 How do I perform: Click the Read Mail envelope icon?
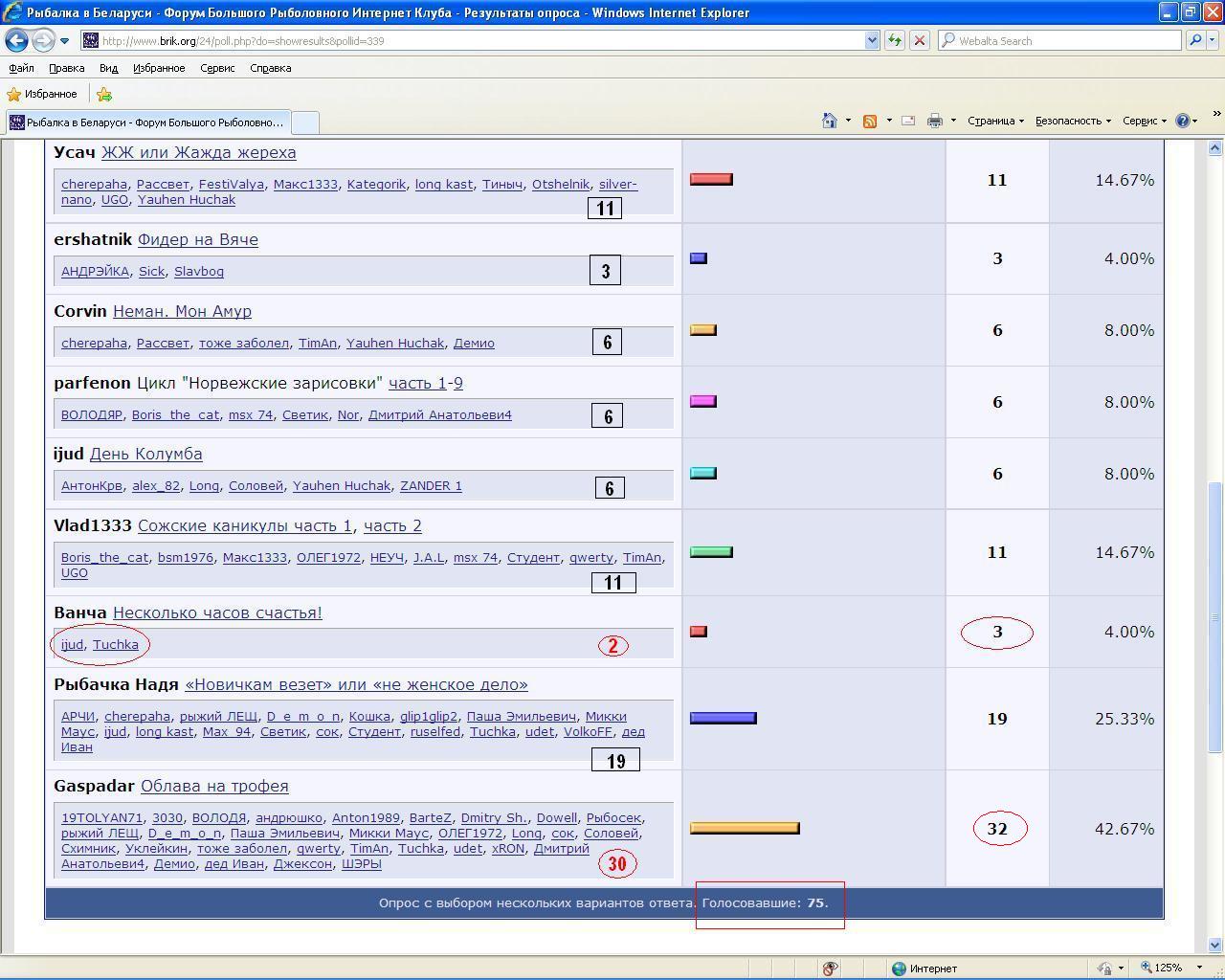[x=908, y=121]
